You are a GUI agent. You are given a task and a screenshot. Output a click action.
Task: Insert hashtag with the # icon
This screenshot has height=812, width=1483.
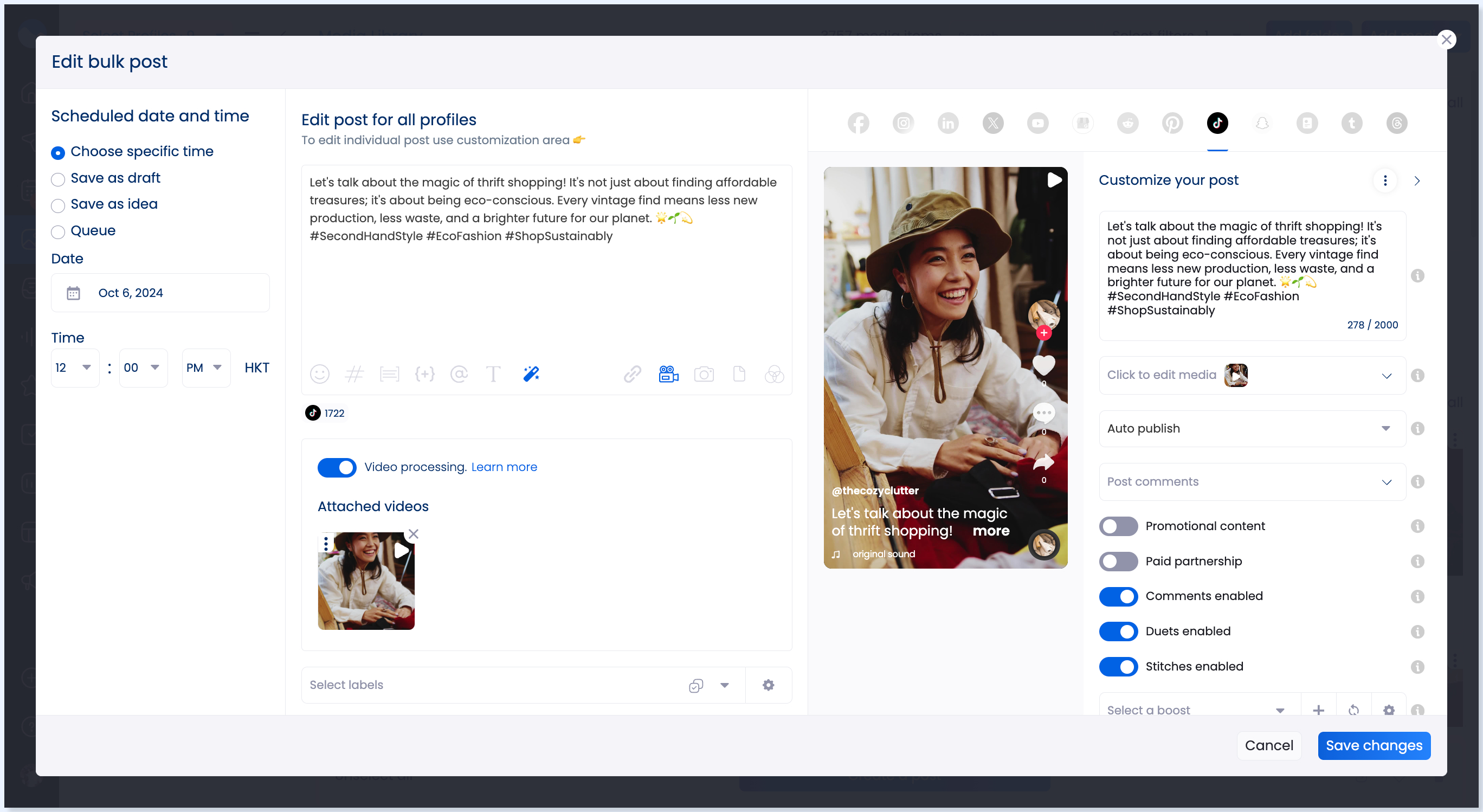[x=354, y=375]
